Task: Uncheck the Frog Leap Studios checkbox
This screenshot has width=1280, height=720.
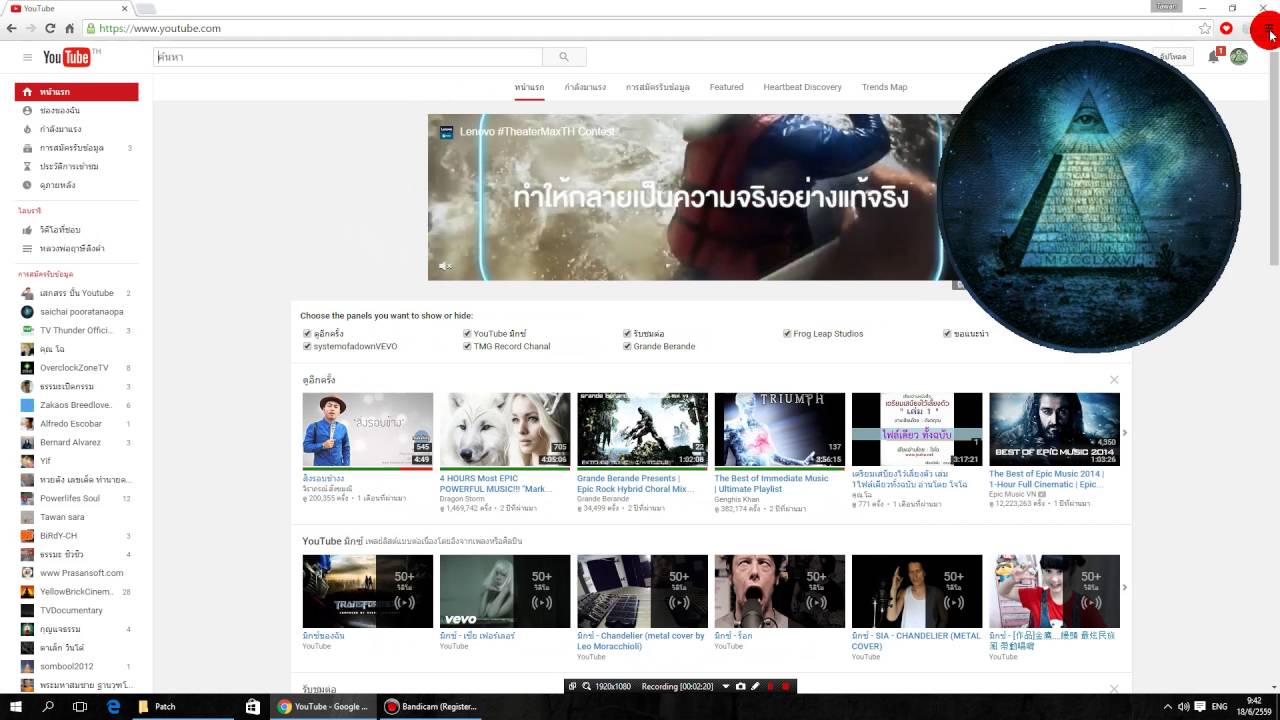Action: 787,334
